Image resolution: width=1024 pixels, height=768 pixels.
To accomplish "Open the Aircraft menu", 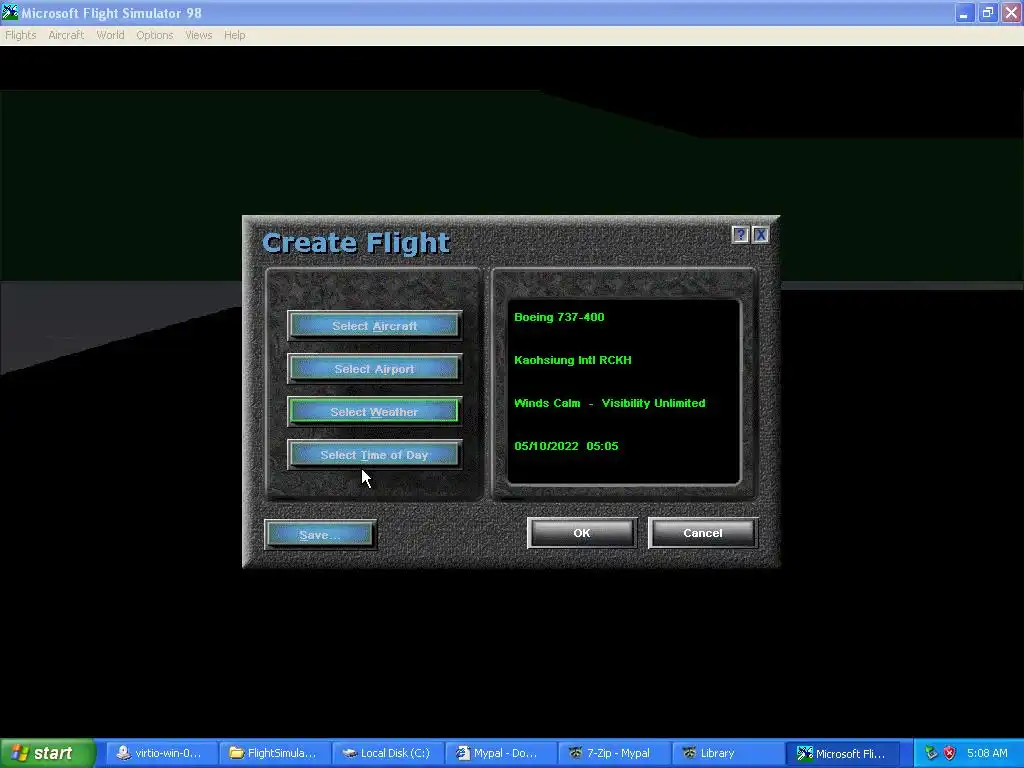I will pyautogui.click(x=66, y=35).
